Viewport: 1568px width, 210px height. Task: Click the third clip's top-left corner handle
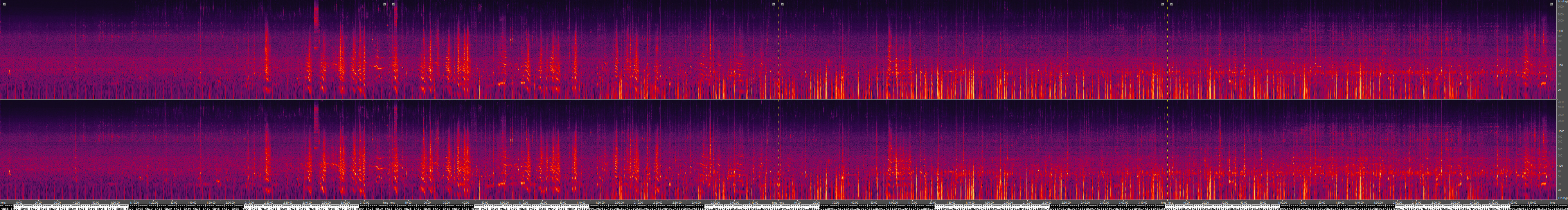click(783, 4)
